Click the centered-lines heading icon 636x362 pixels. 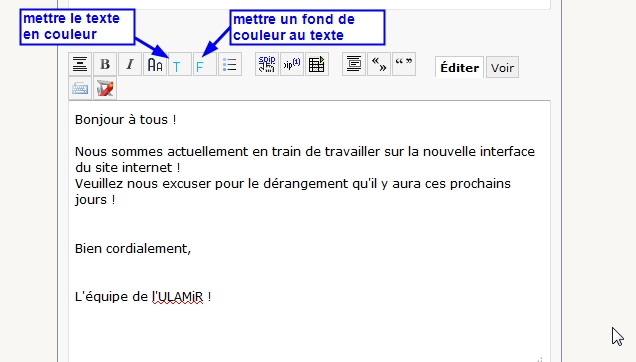pyautogui.click(x=80, y=64)
